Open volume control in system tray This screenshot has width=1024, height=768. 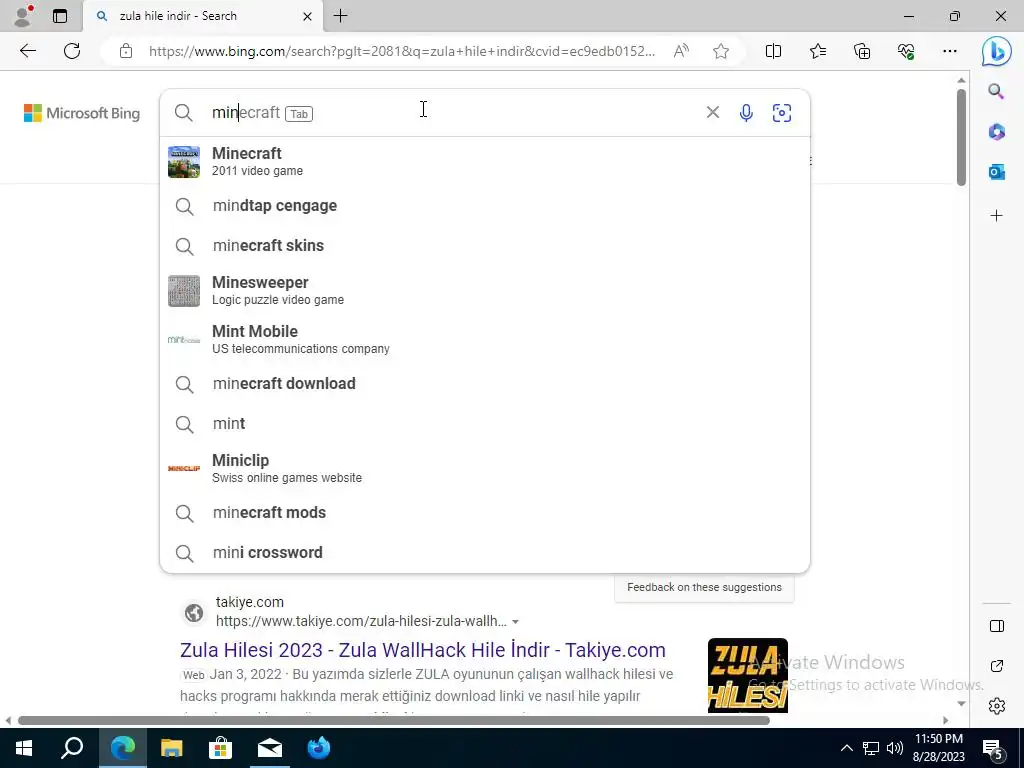[x=895, y=748]
